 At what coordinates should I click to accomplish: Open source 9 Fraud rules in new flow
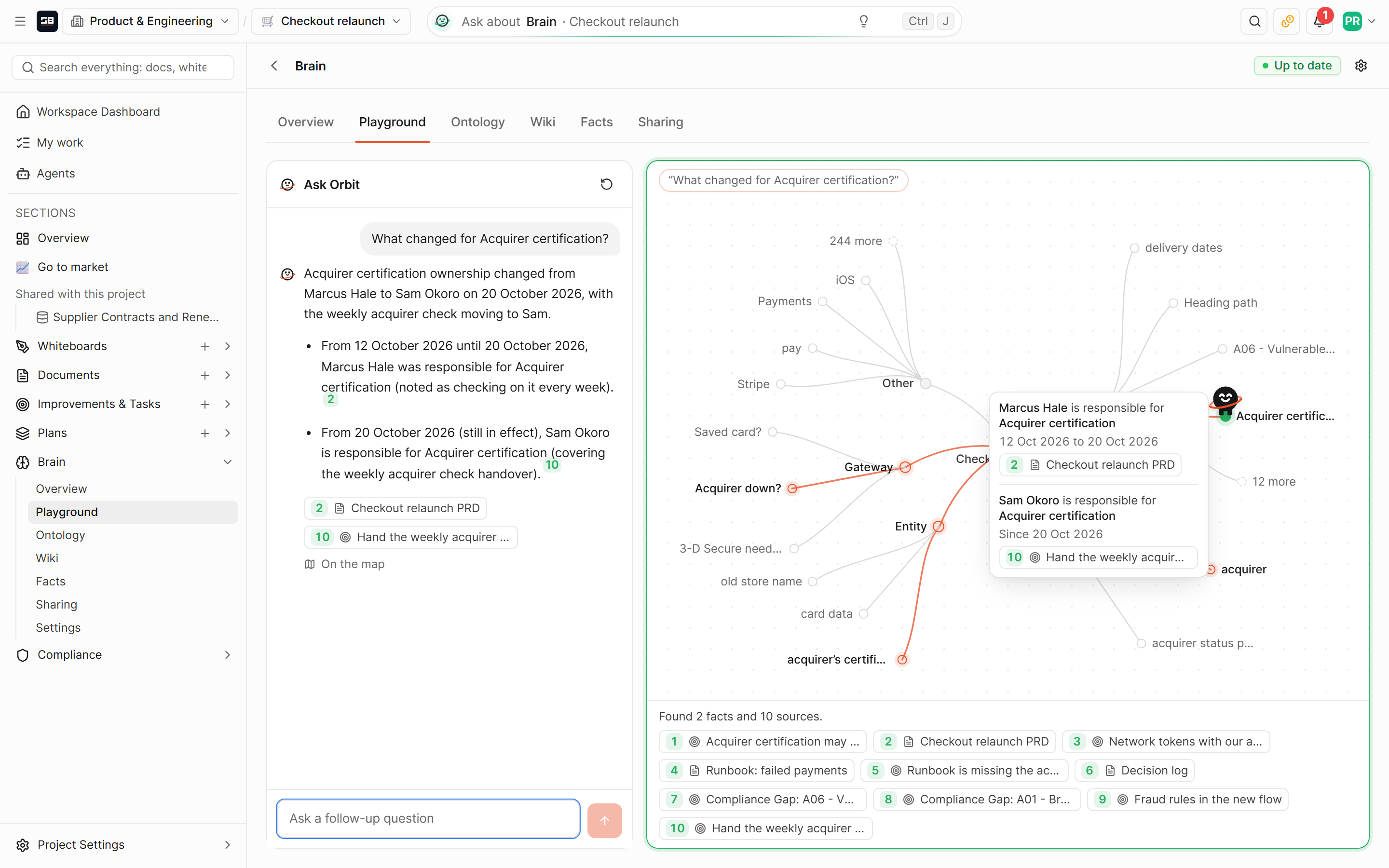tap(1187, 799)
